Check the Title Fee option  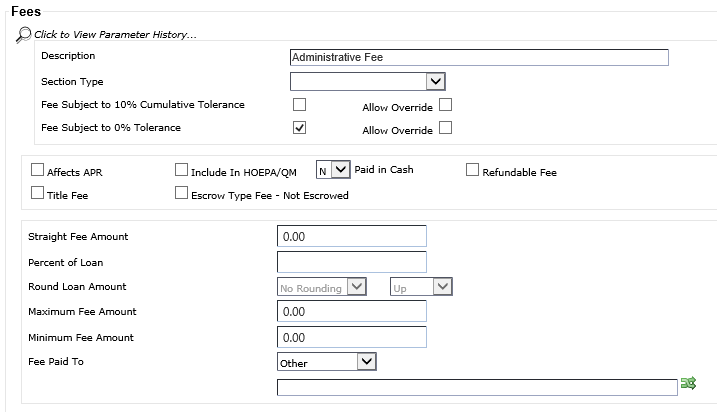[x=38, y=194]
